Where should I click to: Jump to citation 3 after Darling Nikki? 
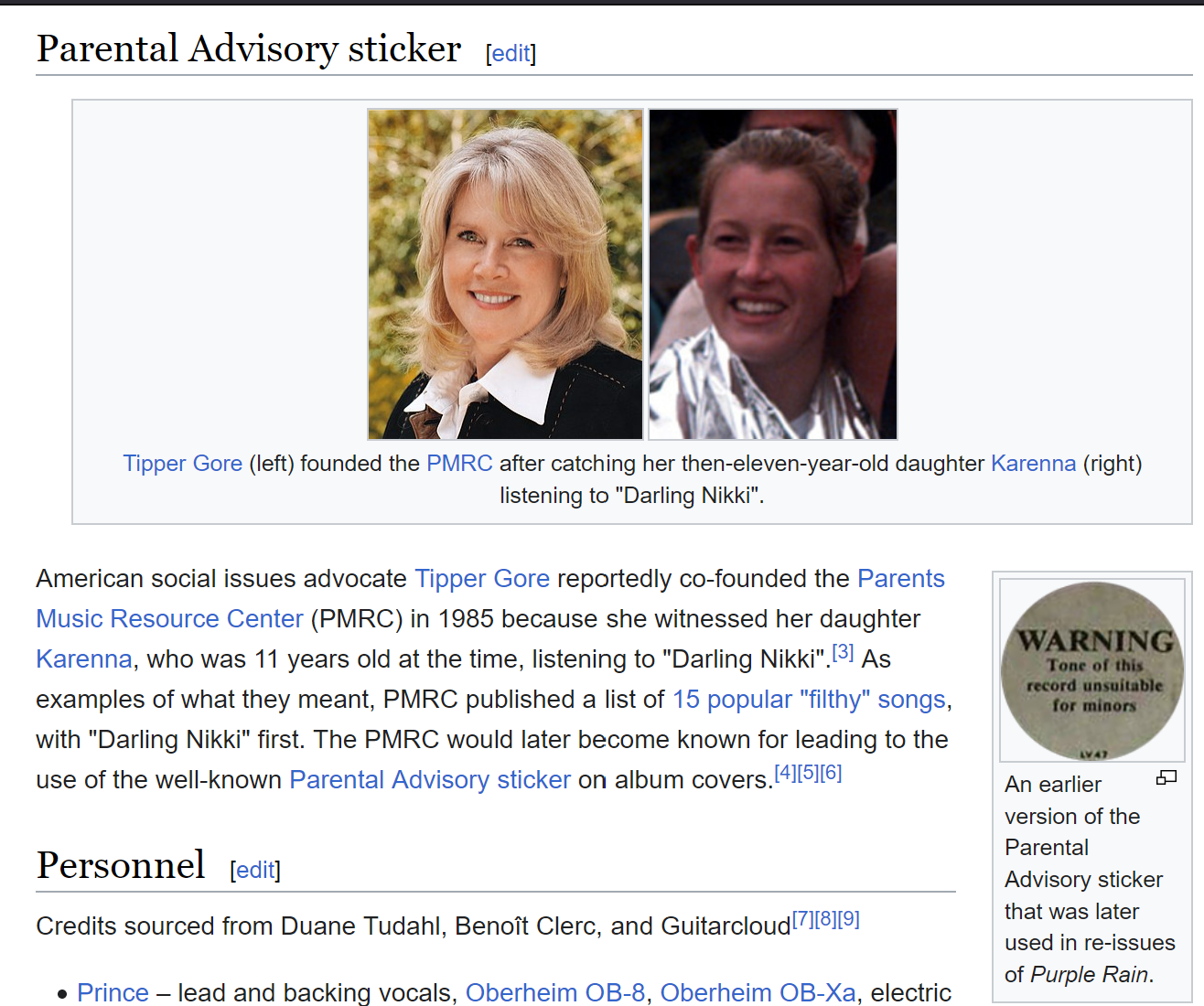pyautogui.click(x=843, y=653)
